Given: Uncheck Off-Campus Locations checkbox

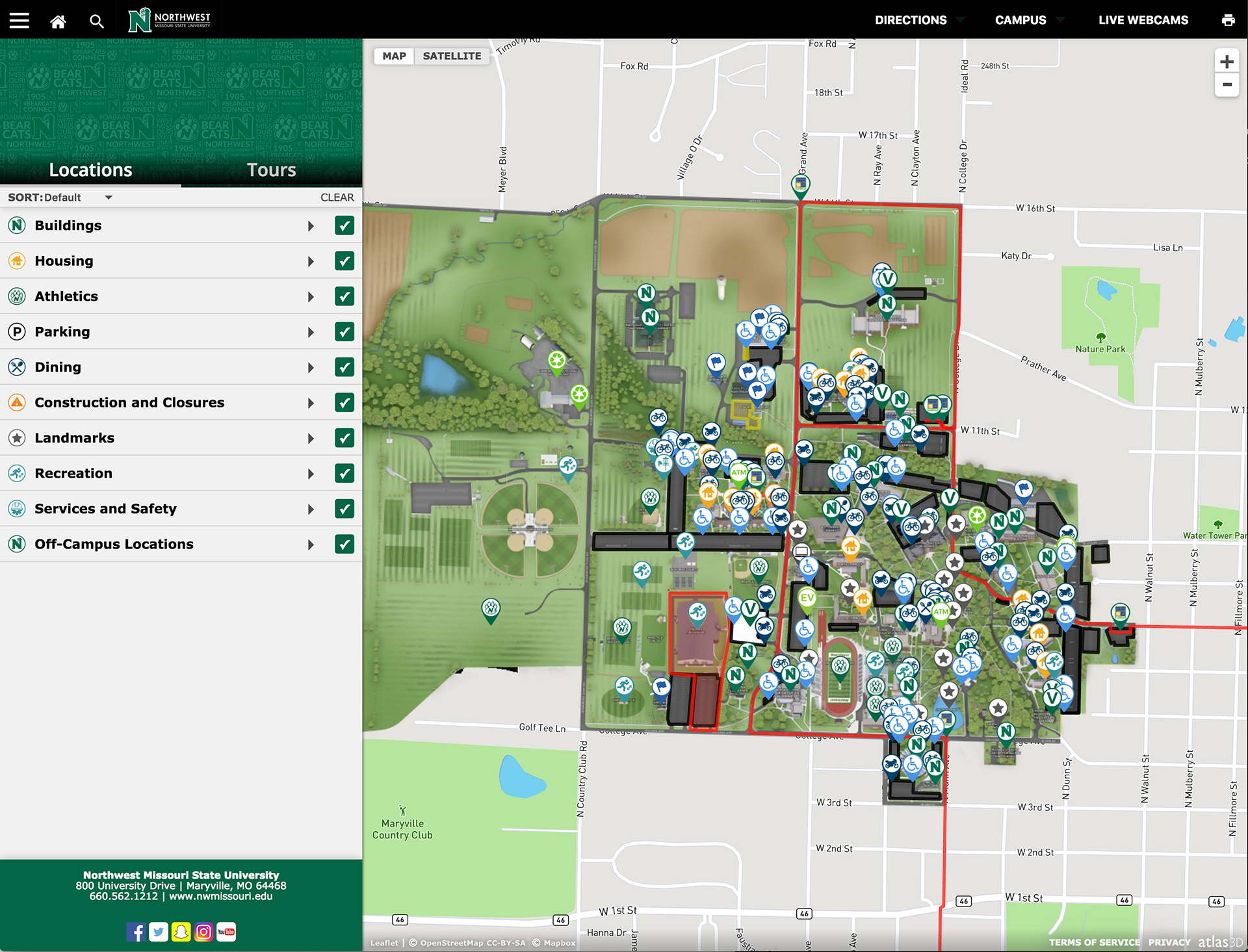Looking at the screenshot, I should pos(344,544).
